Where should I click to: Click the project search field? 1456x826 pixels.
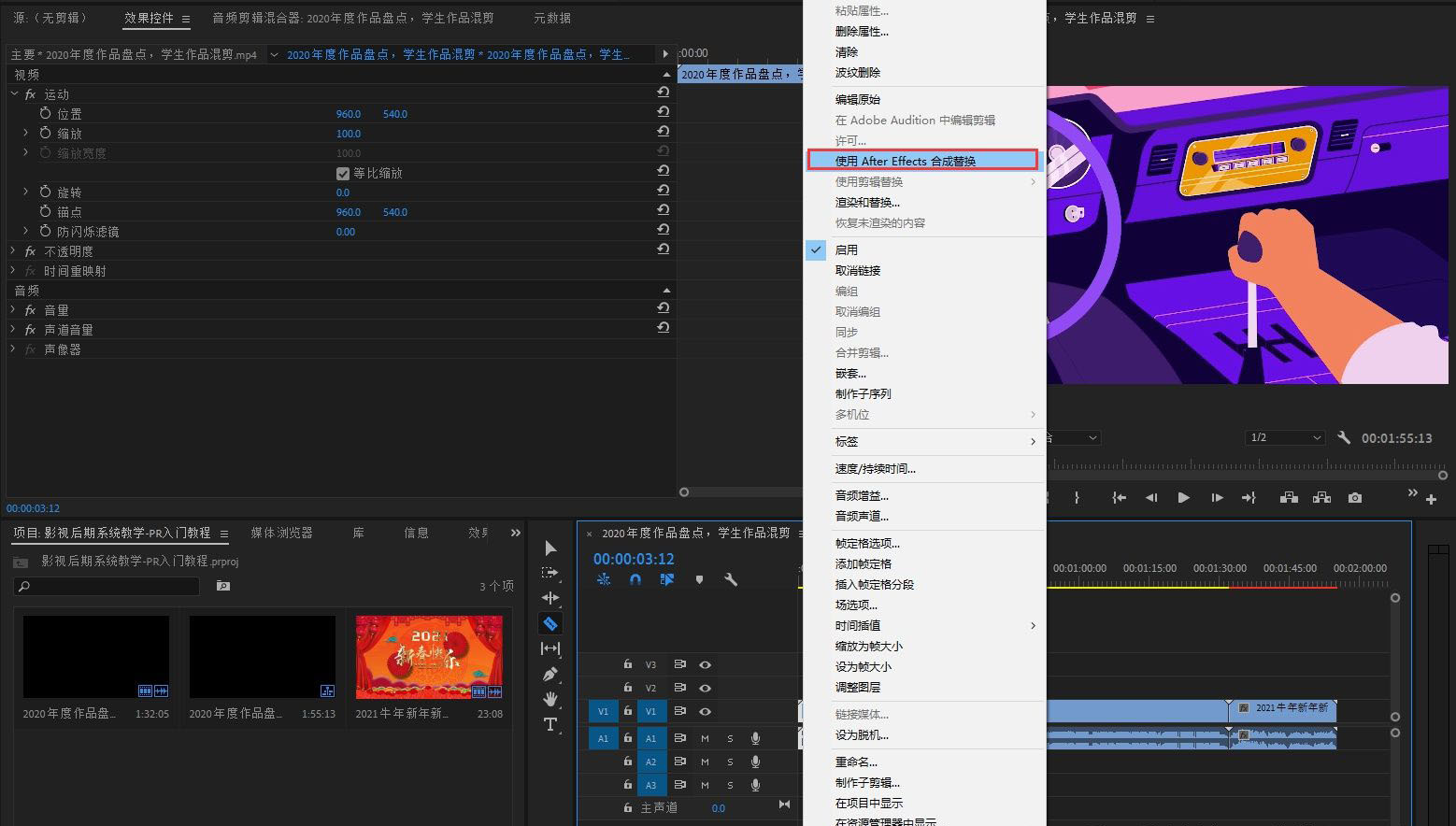coord(107,586)
